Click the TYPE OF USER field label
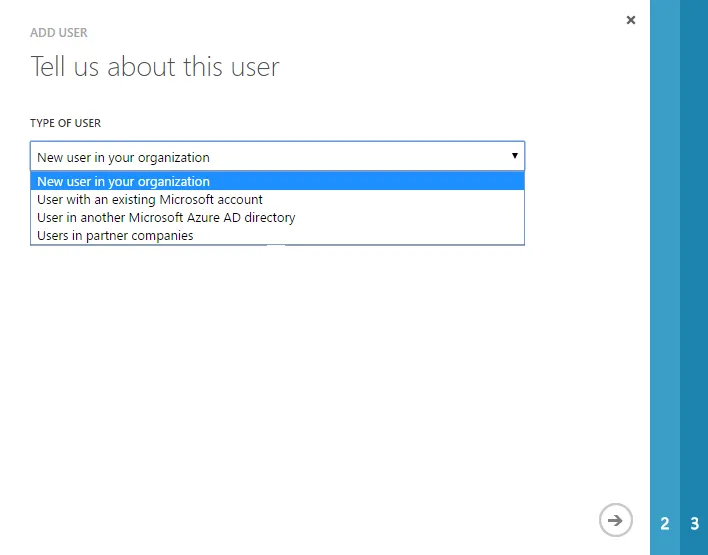 [65, 123]
